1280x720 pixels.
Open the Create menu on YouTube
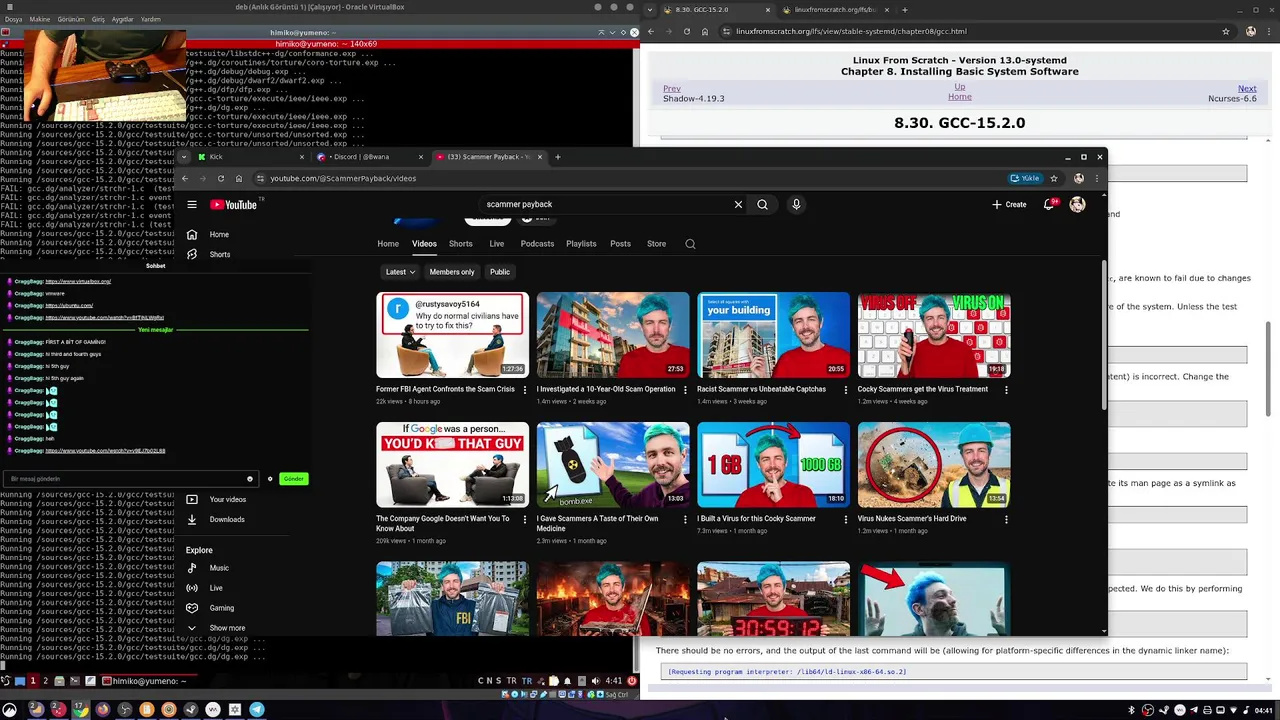1009,204
